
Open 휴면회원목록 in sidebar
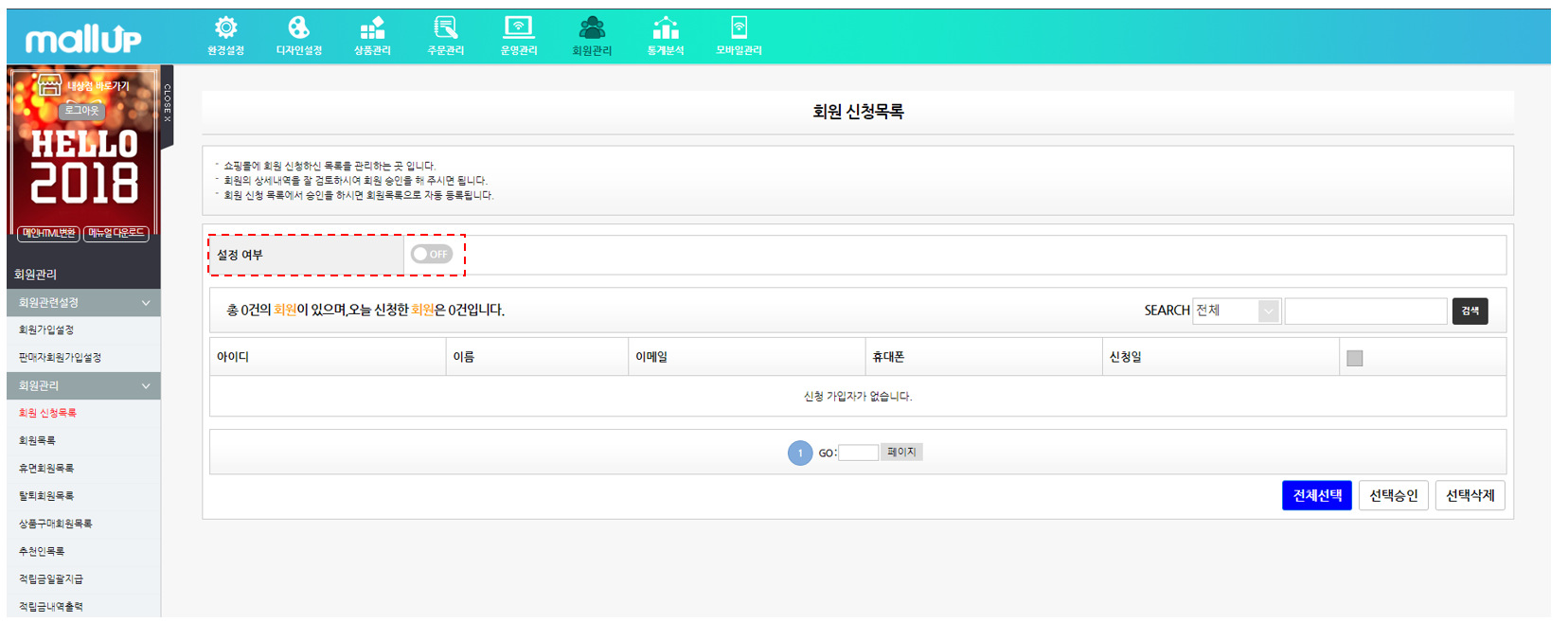point(46,468)
